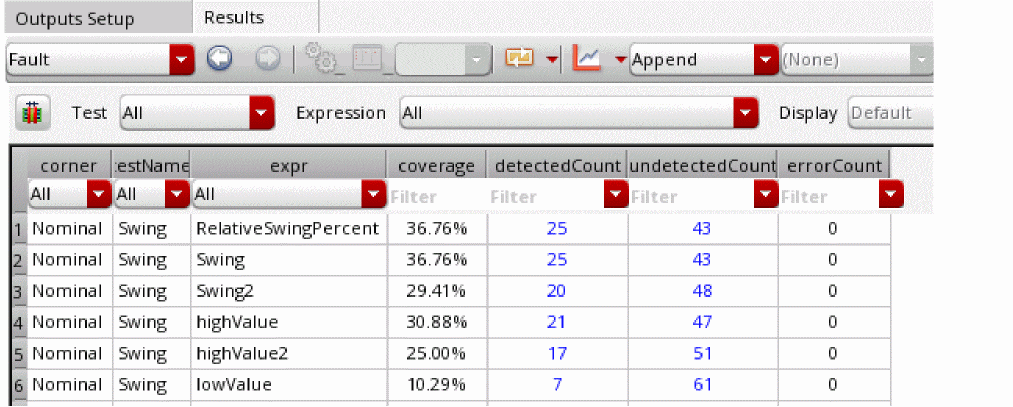
Task: Open the corner column filter dropdown
Action: coord(69,194)
